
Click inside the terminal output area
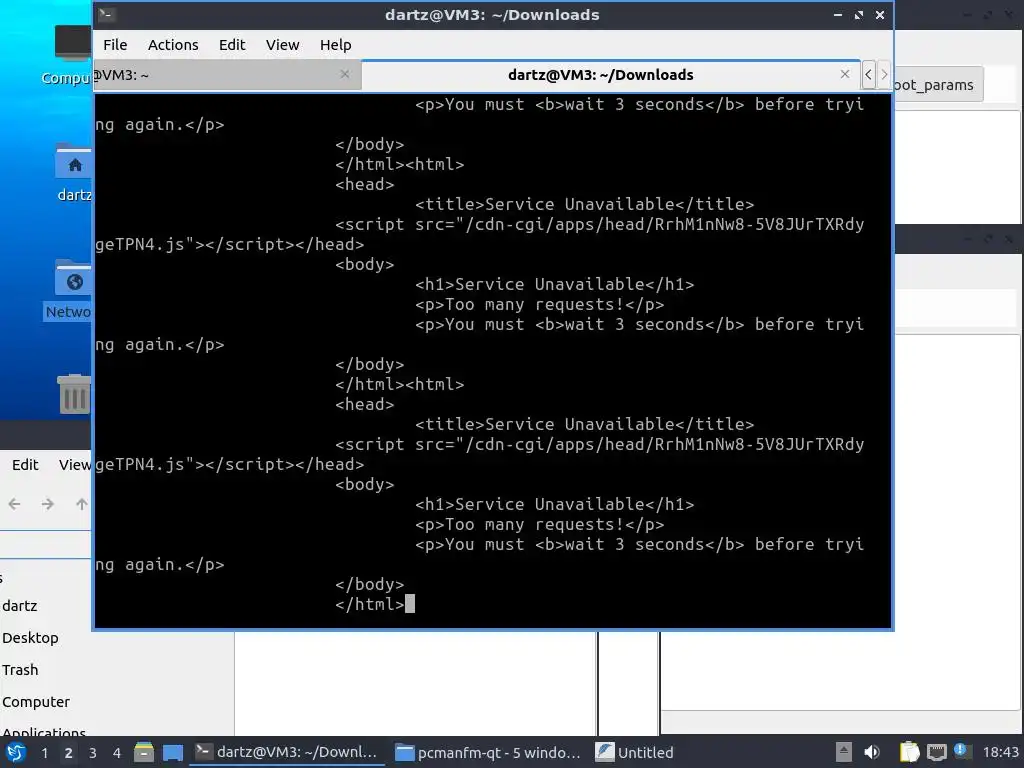[493, 360]
